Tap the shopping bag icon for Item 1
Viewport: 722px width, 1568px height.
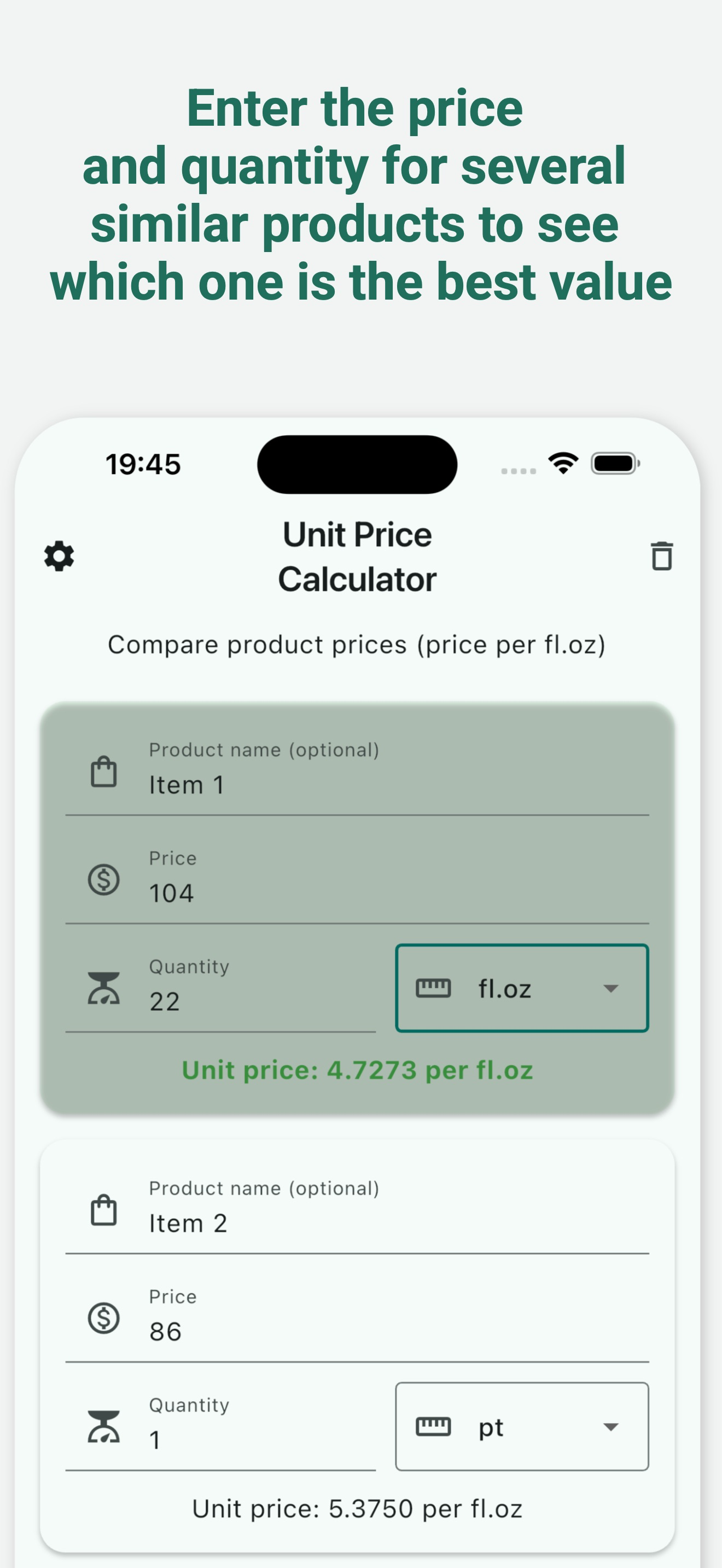(103, 772)
